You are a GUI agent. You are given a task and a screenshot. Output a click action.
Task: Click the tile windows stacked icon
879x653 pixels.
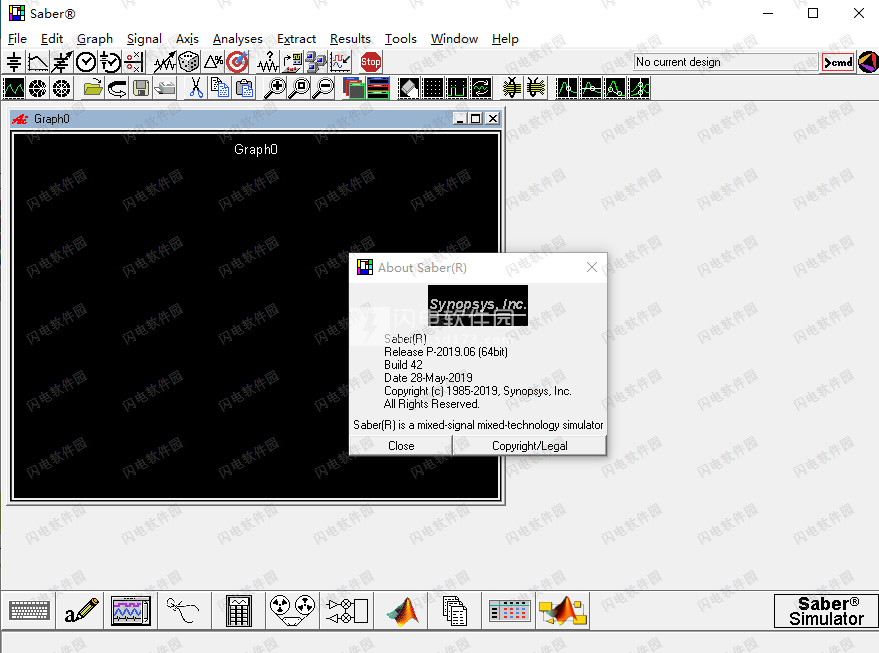pos(378,89)
